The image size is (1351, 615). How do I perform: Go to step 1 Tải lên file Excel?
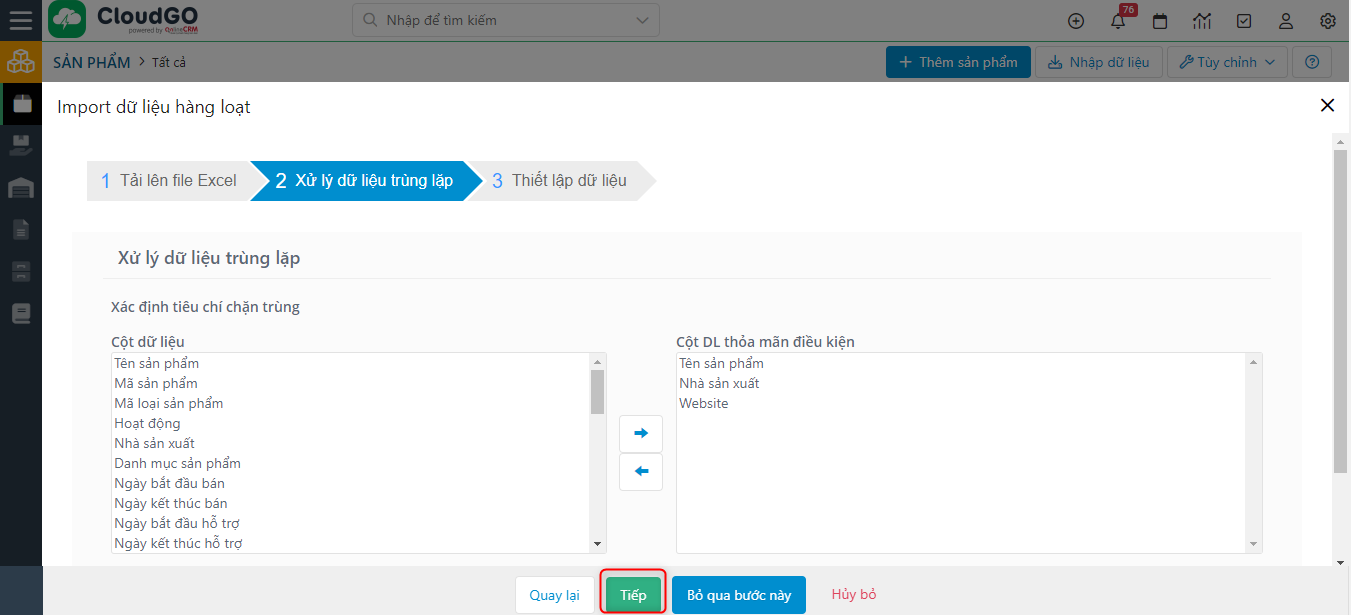[x=170, y=180]
